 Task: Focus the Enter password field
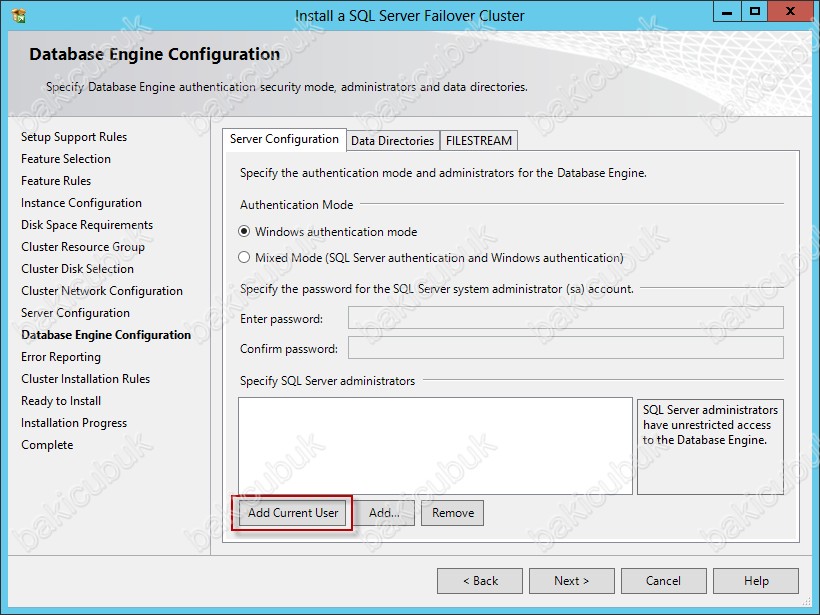tap(566, 318)
